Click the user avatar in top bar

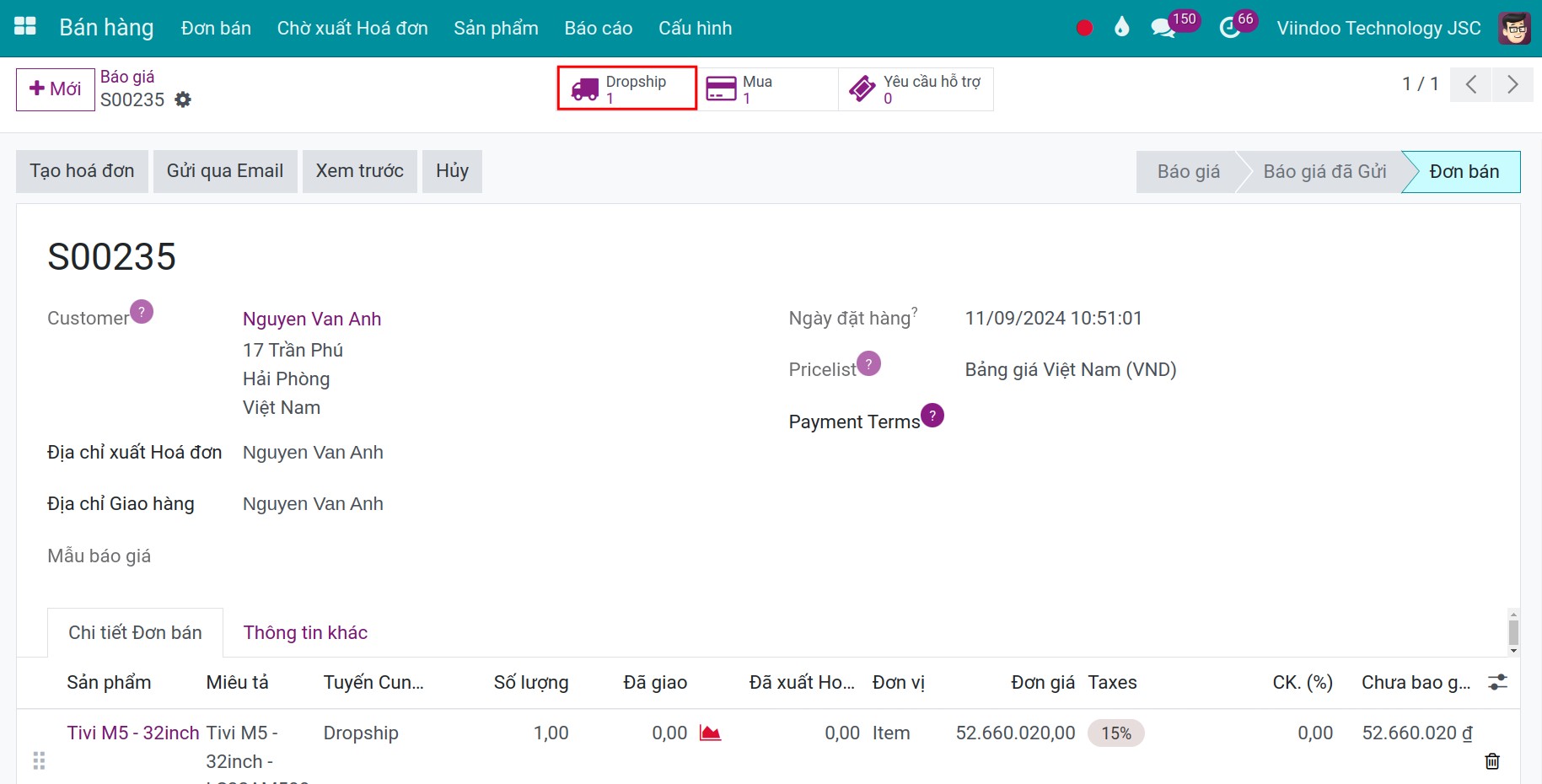point(1514,28)
